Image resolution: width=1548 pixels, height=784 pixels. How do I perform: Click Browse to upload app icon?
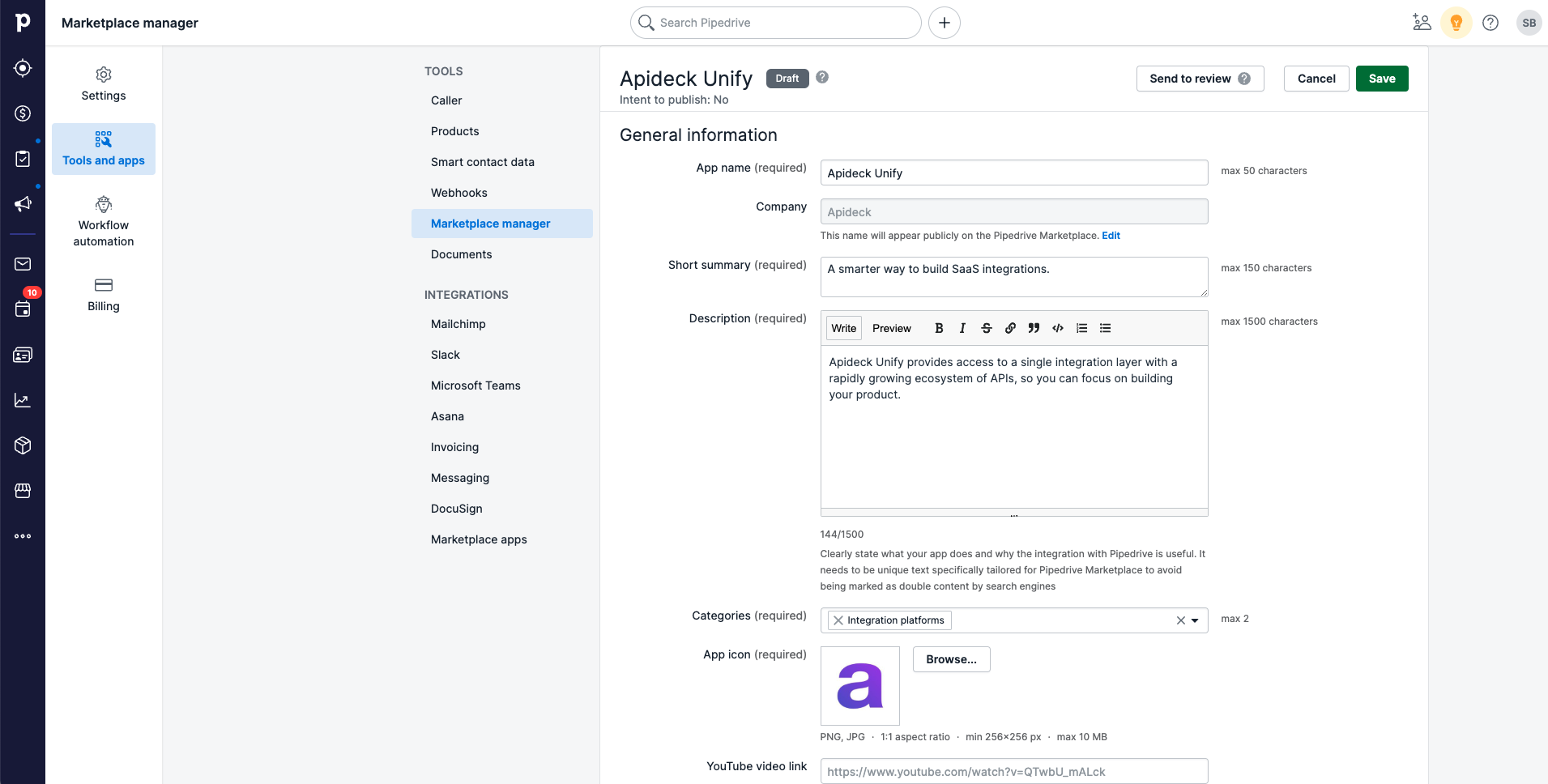coord(951,659)
